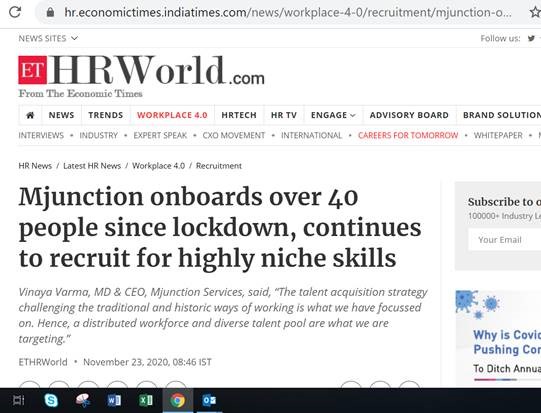The width and height of the screenshot is (541, 413).
Task: Open the HRTECH menu item
Action: pos(239,115)
